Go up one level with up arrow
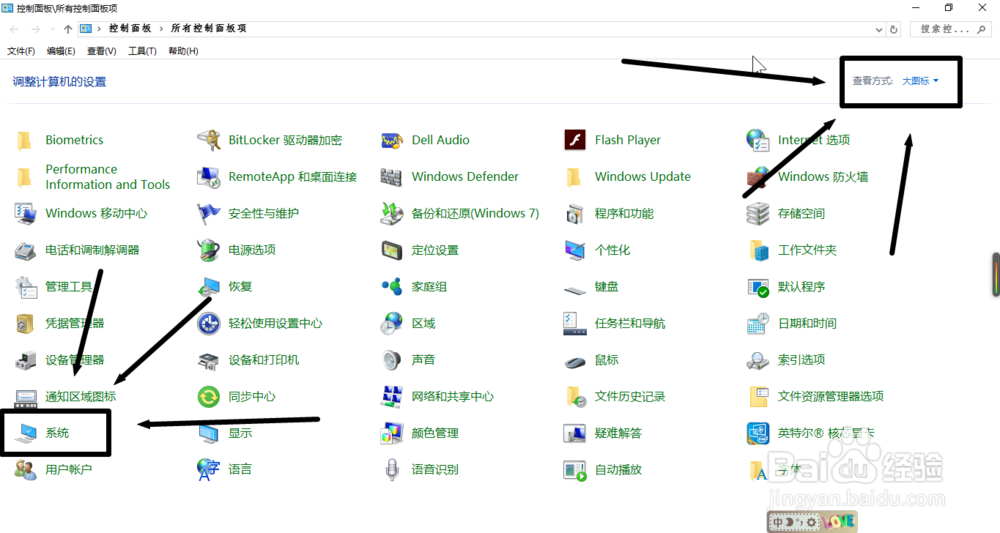This screenshot has height=533, width=1000. [68, 29]
